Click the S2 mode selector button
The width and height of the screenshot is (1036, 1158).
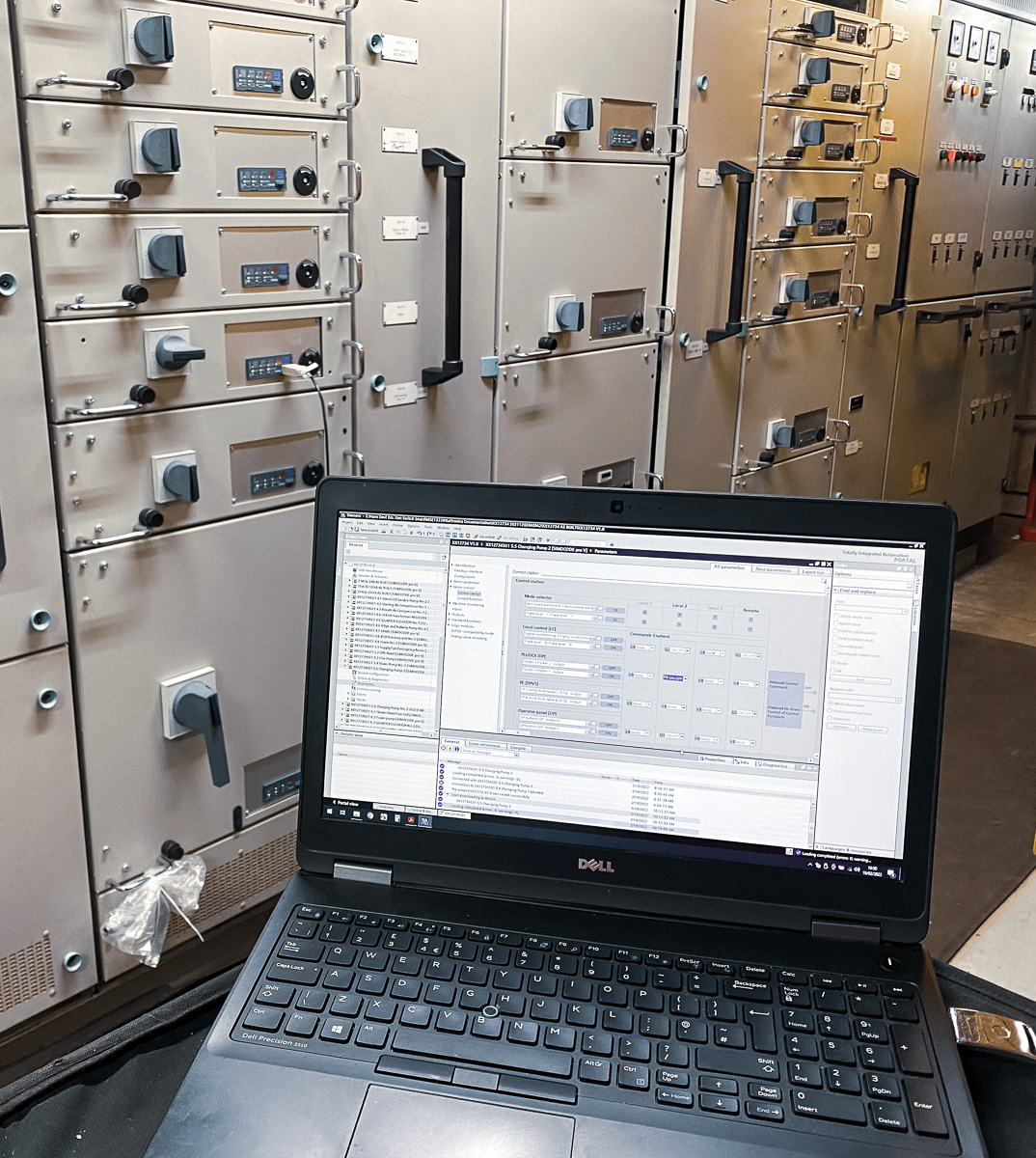(x=614, y=620)
